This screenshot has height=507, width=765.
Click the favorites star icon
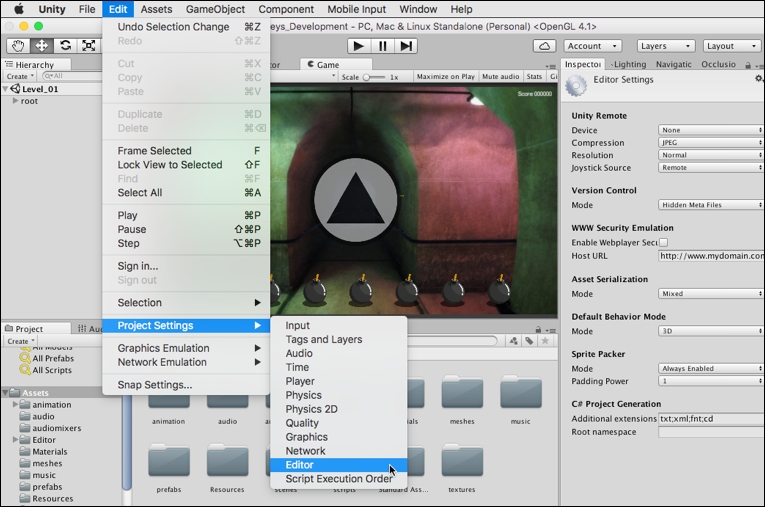click(545, 341)
